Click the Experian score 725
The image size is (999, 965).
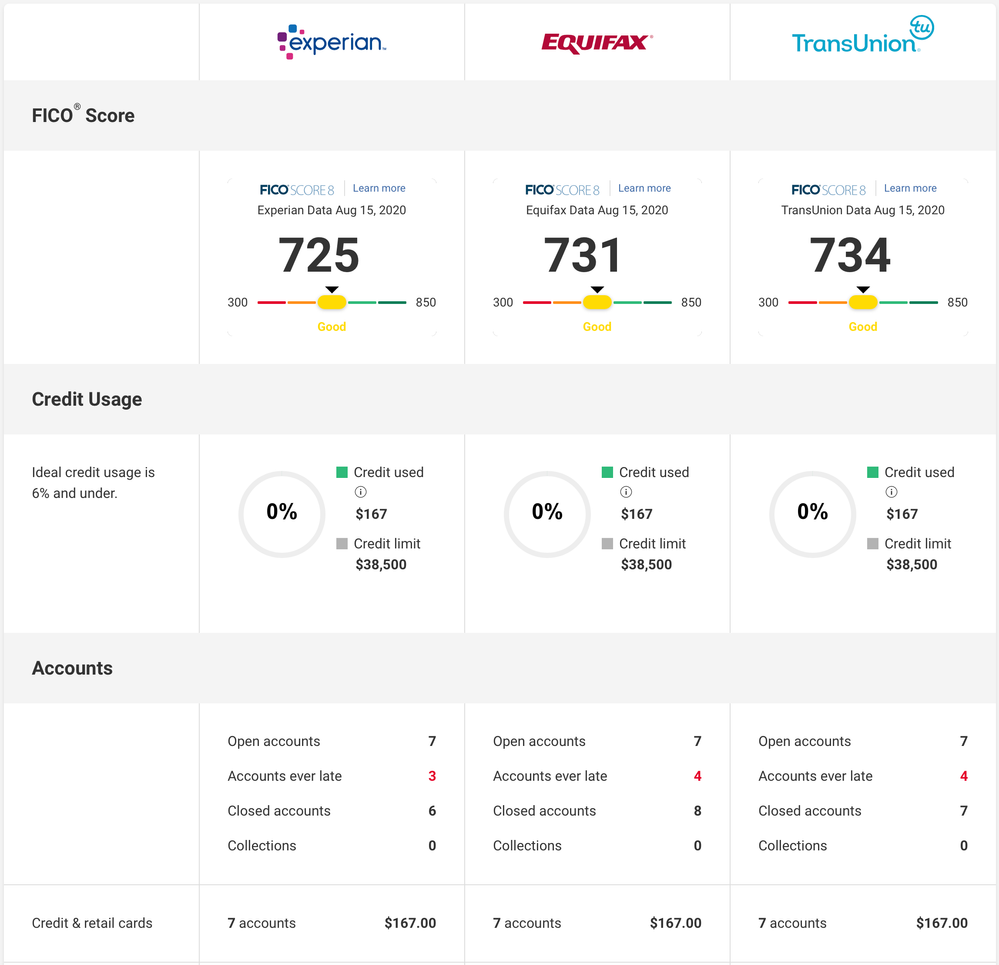pos(319,255)
